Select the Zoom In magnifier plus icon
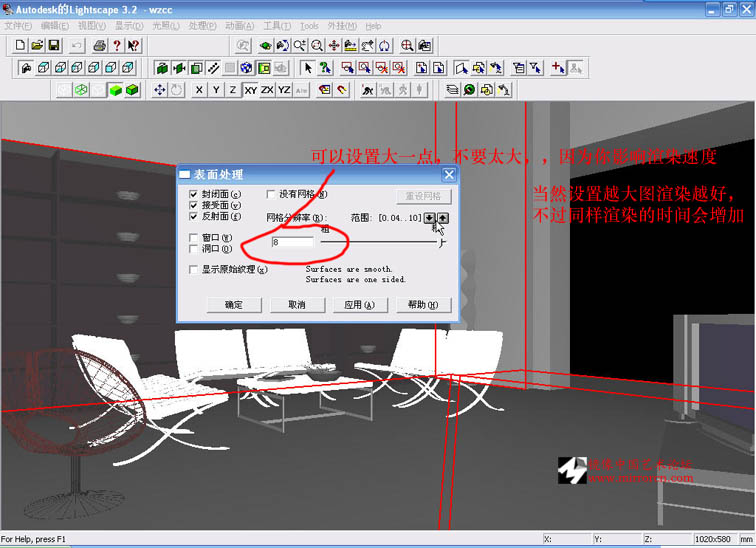Viewport: 756px width, 548px height. click(x=299, y=45)
